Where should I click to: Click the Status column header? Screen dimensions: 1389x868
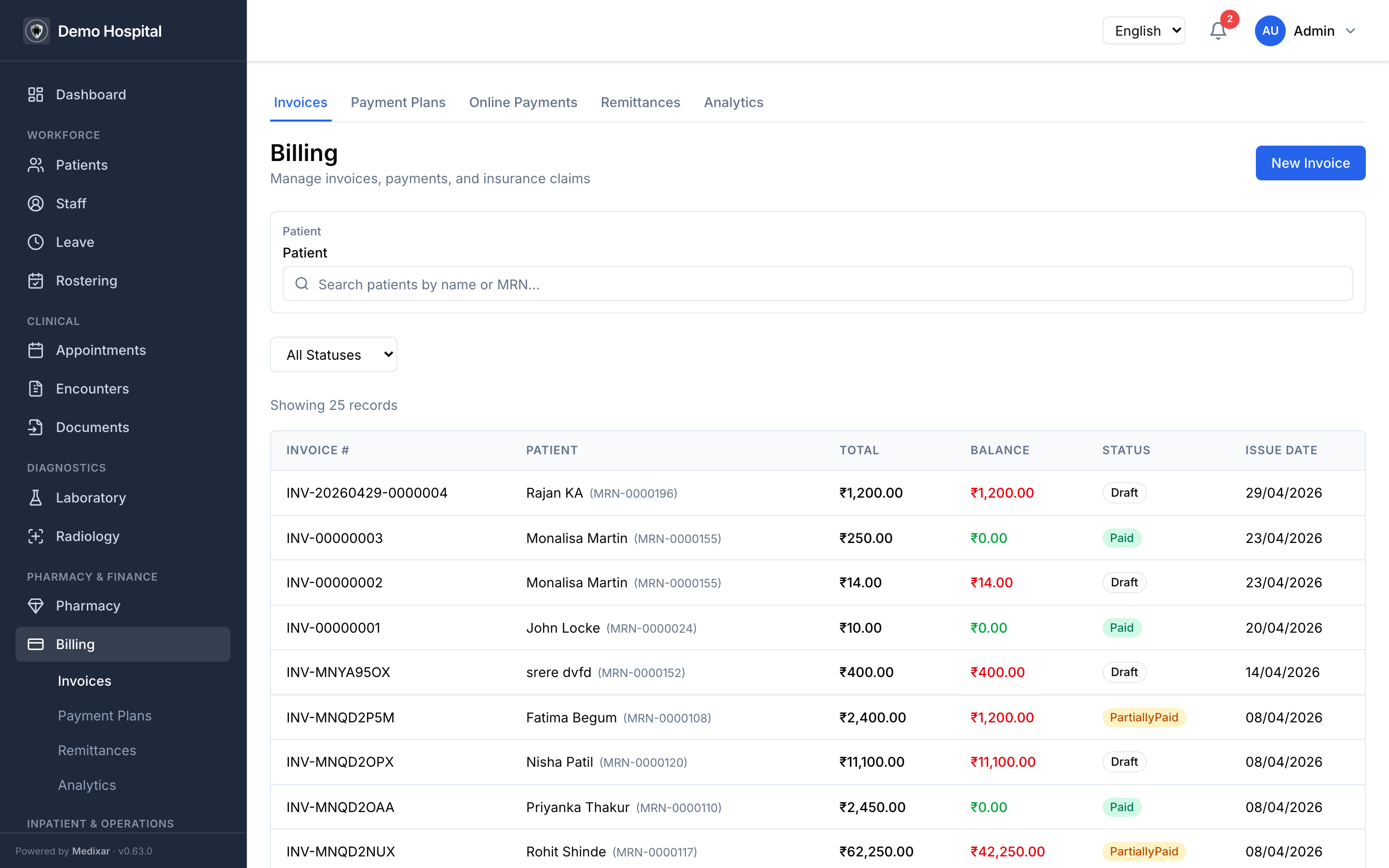(1126, 450)
